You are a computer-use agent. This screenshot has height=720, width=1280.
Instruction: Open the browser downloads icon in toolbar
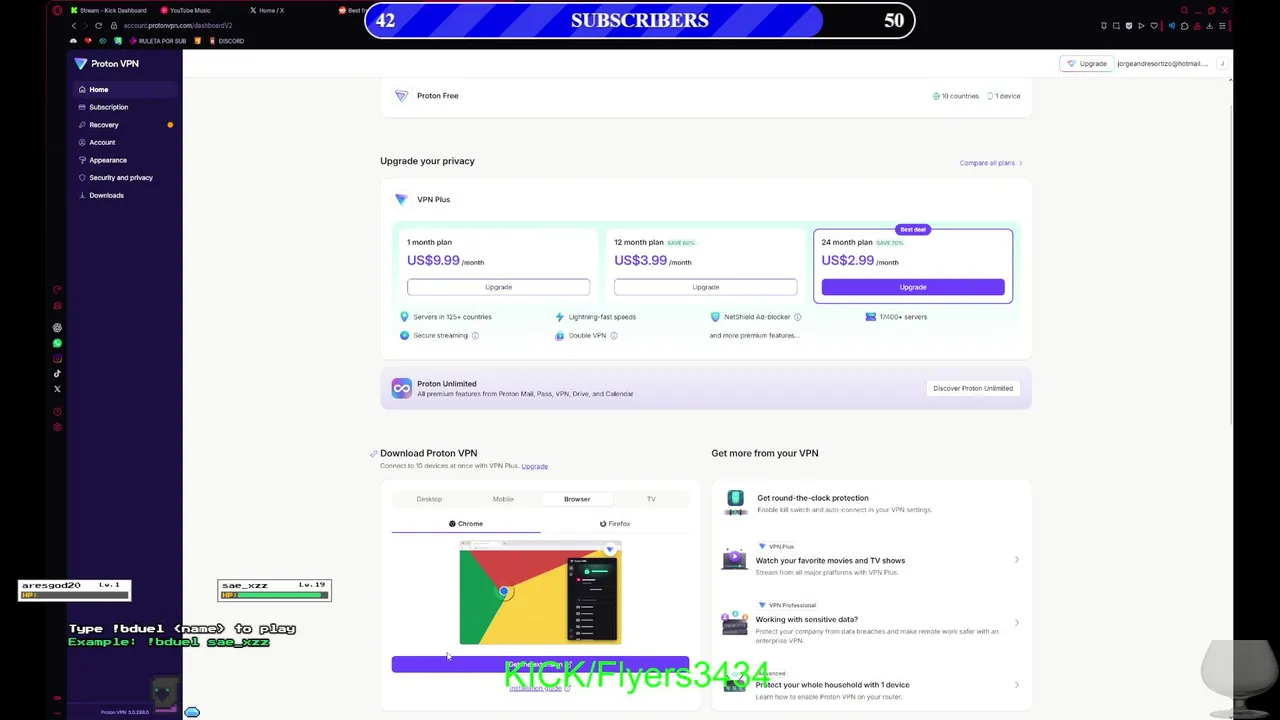tap(1209, 25)
